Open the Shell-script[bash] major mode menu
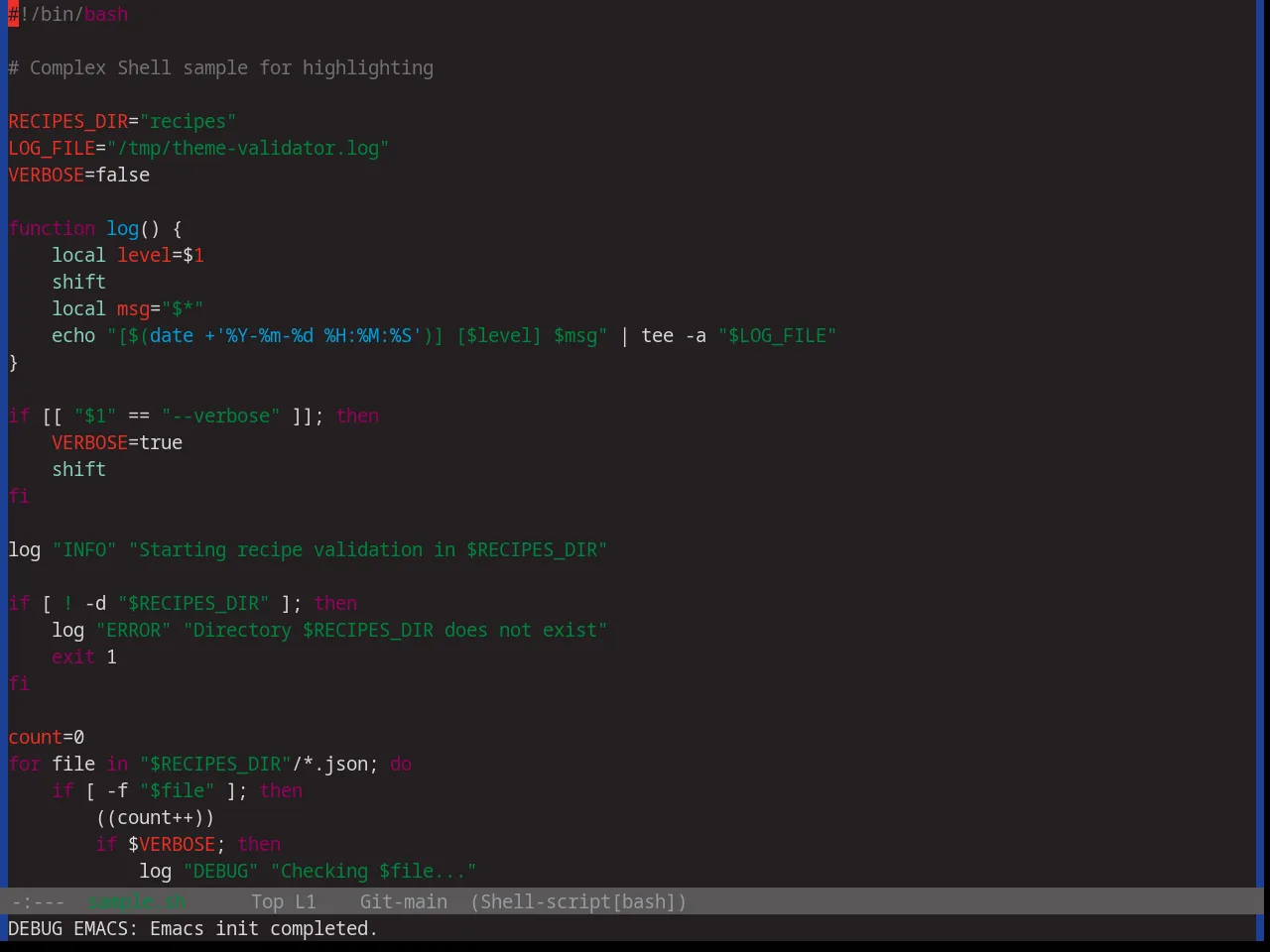 click(x=578, y=901)
